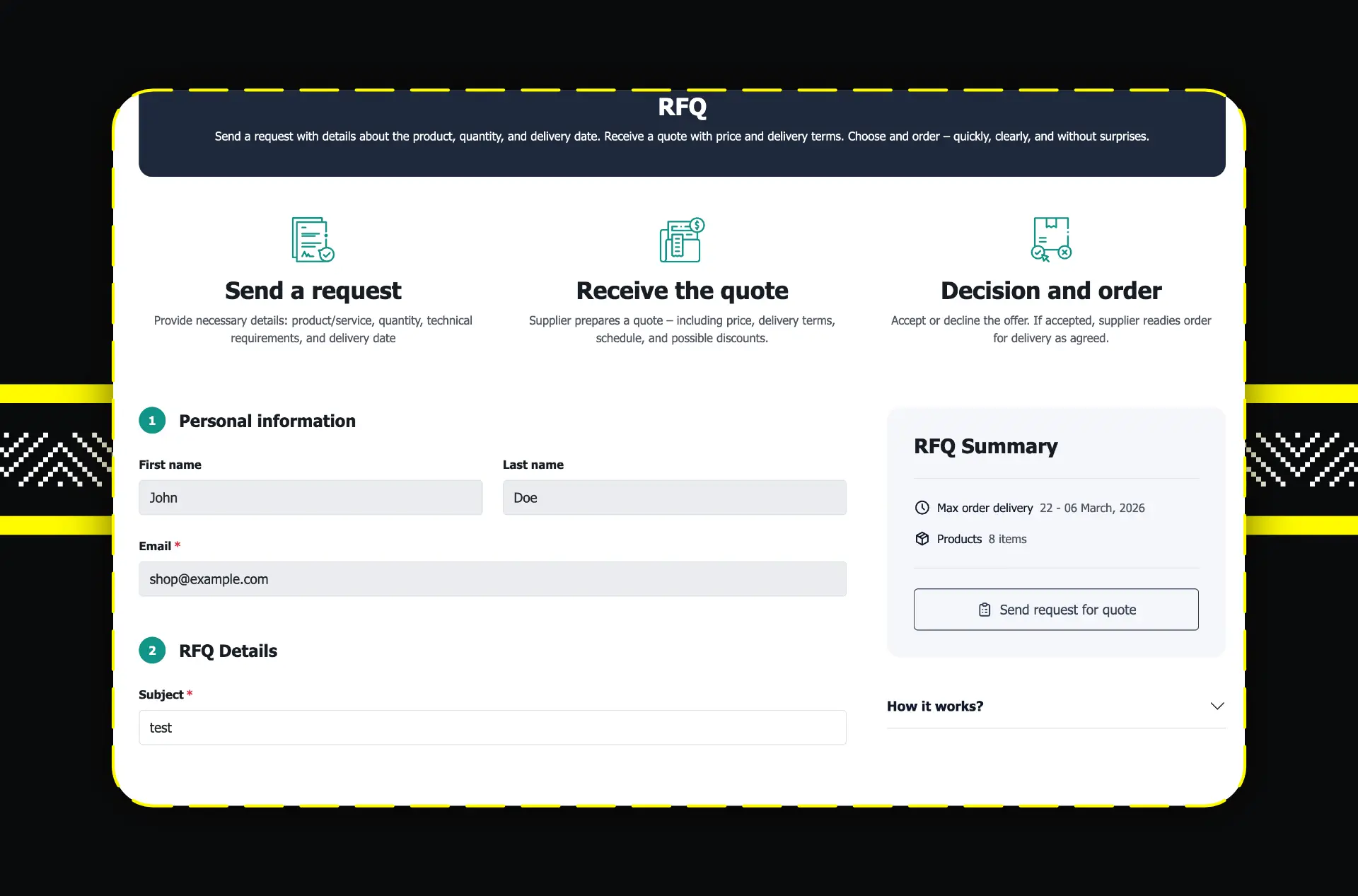
Task: Click the Last name field with Doe
Action: (674, 498)
